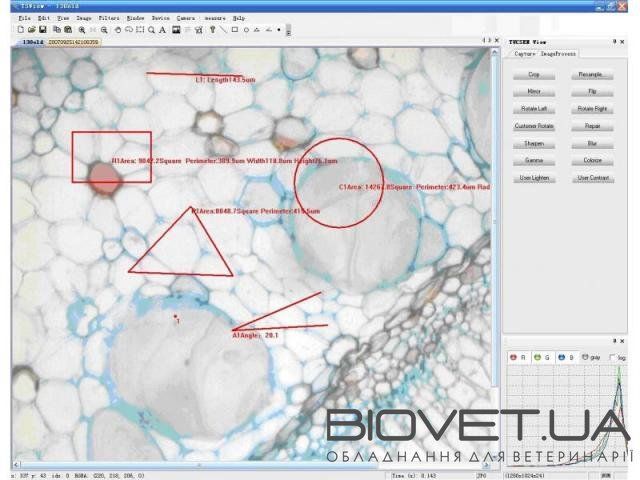
Task: Enable the log checkbox in histogram
Action: [x=612, y=358]
